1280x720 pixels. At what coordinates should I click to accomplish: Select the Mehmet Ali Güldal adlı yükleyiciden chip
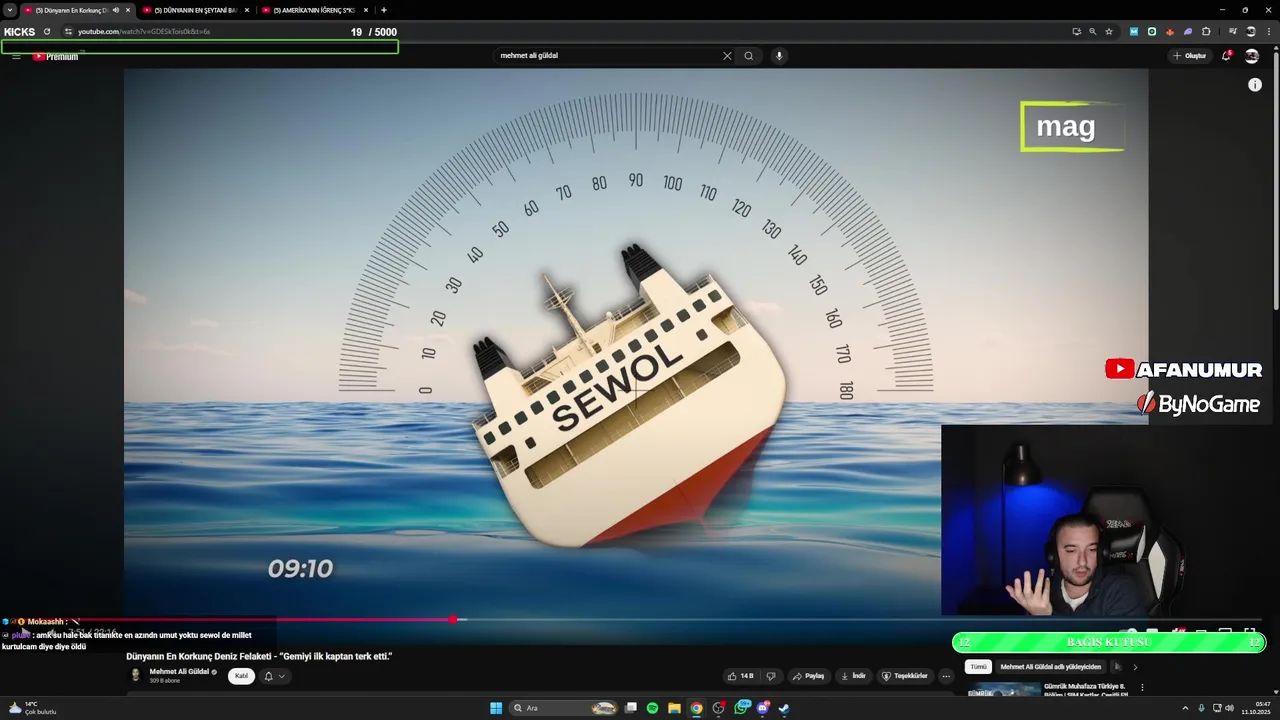pos(1050,667)
